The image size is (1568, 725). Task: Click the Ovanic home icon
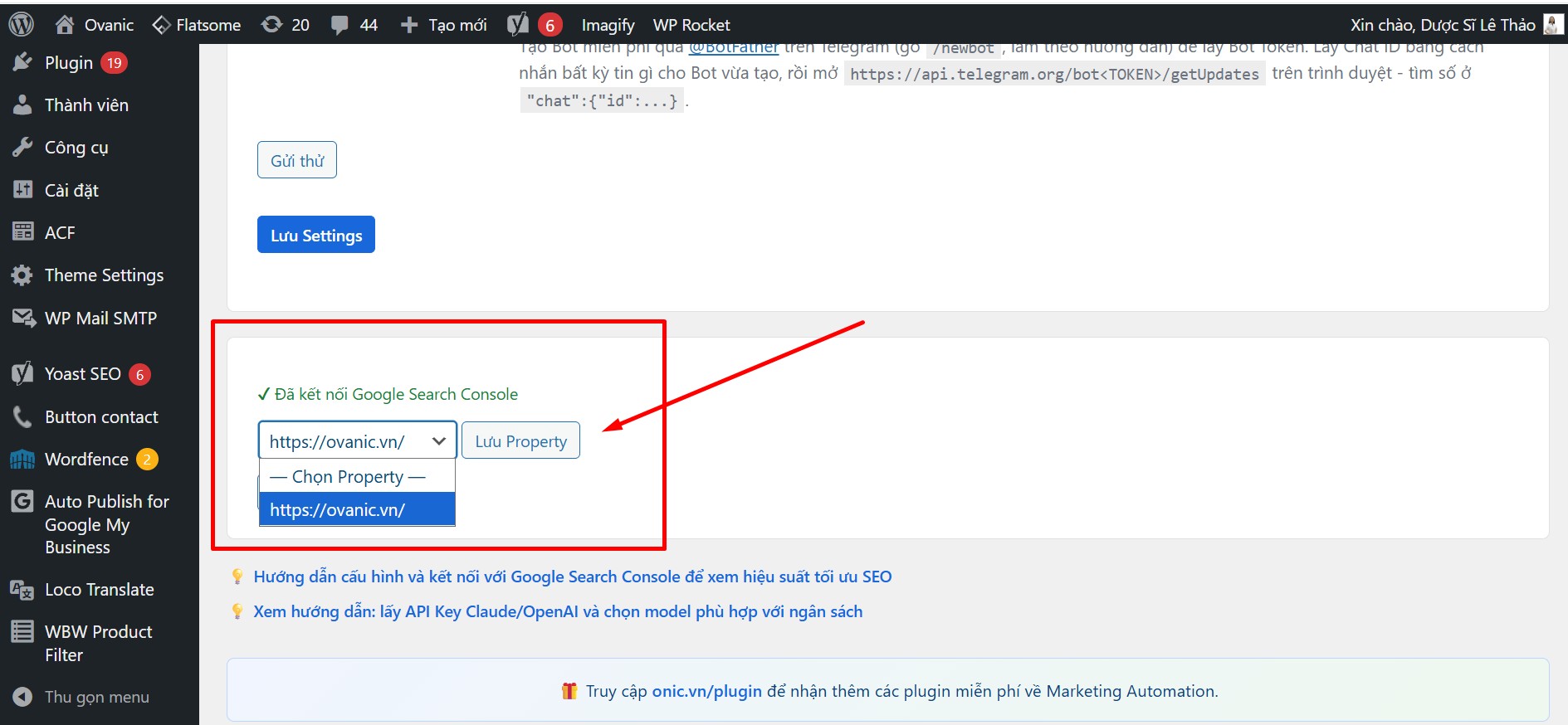click(x=64, y=25)
